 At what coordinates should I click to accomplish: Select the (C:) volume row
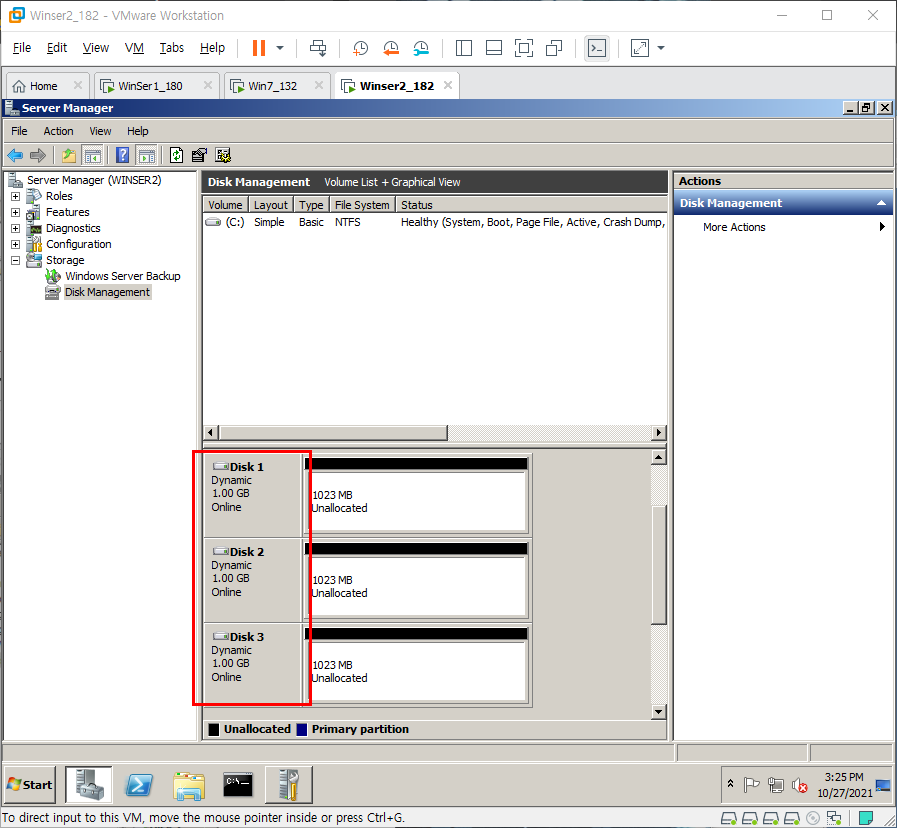435,222
